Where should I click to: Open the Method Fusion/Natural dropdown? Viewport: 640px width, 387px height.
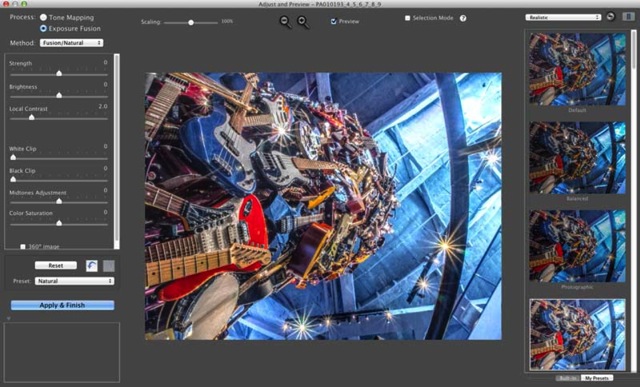click(x=71, y=43)
